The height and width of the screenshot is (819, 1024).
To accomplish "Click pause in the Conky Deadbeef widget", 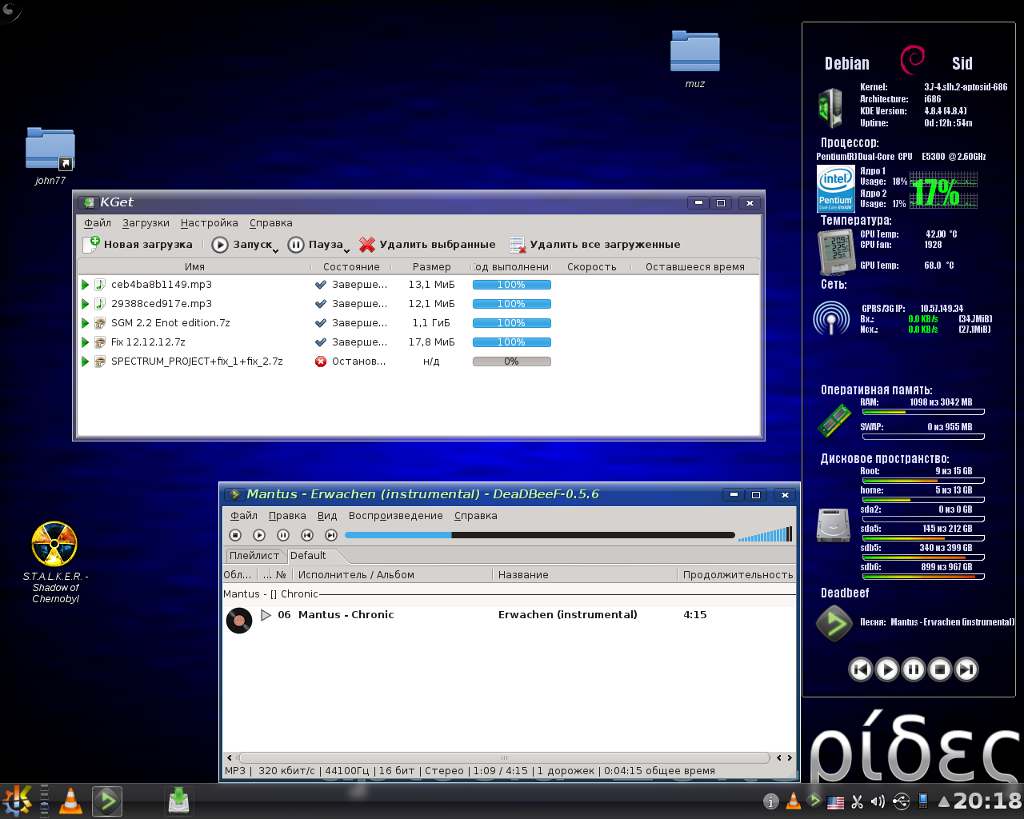I will click(x=914, y=669).
